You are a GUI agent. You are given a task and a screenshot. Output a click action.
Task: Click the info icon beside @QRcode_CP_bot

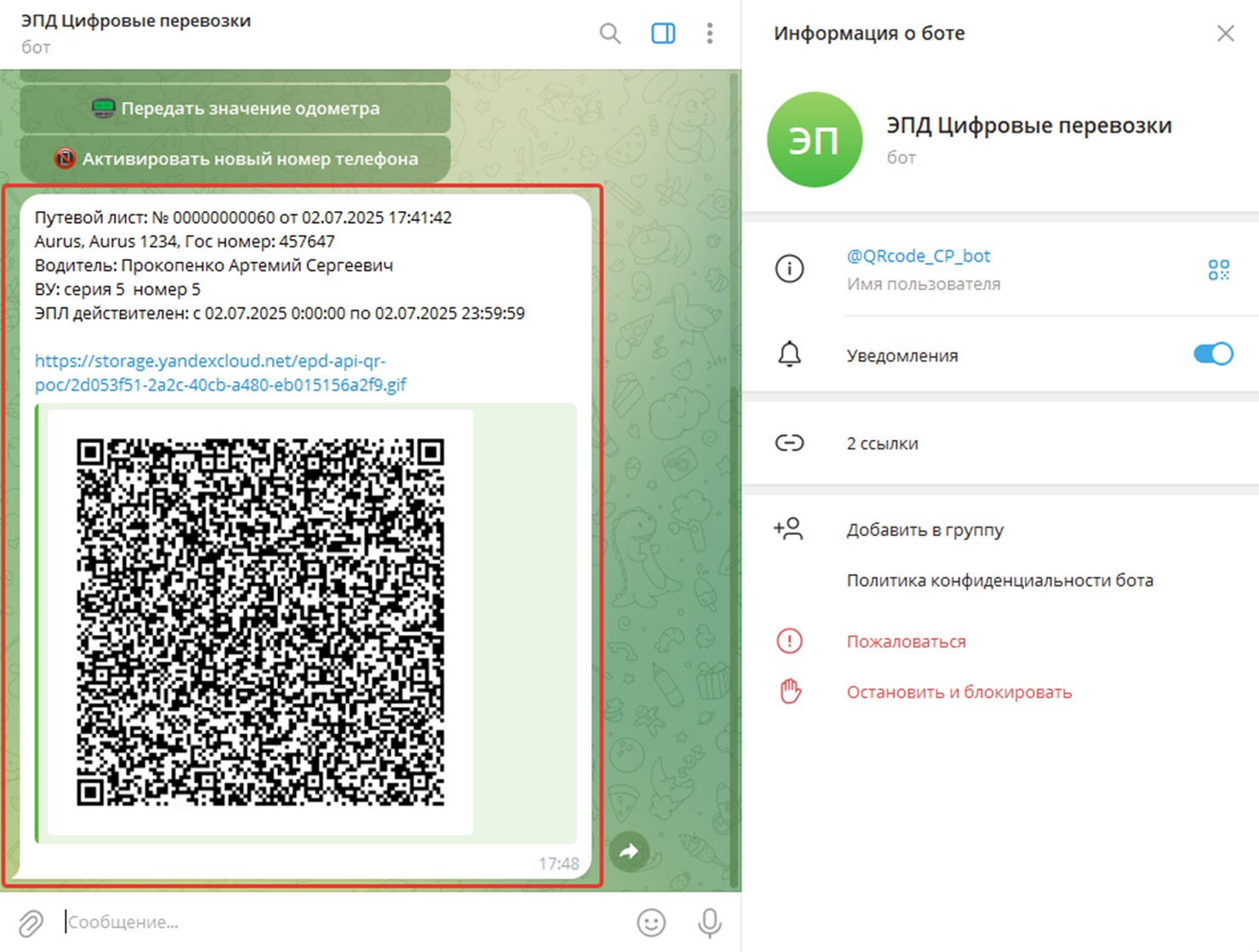tap(789, 269)
